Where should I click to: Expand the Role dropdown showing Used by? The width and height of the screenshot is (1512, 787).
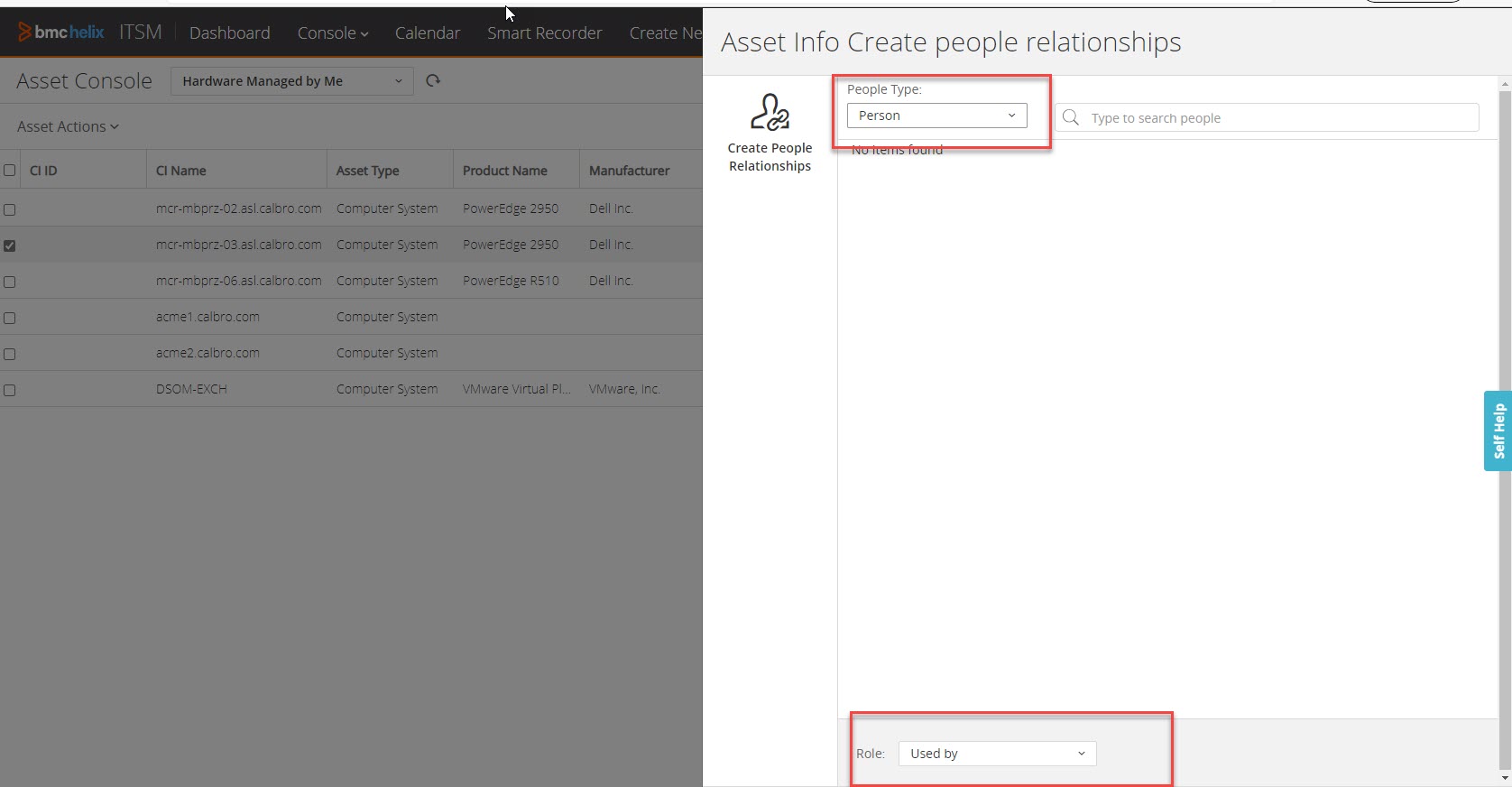pos(997,754)
